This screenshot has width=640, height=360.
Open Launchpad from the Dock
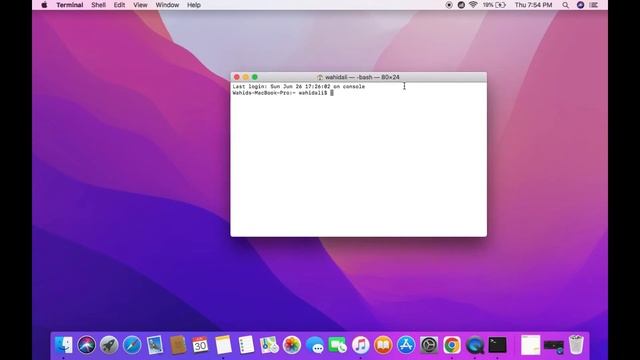tap(109, 345)
